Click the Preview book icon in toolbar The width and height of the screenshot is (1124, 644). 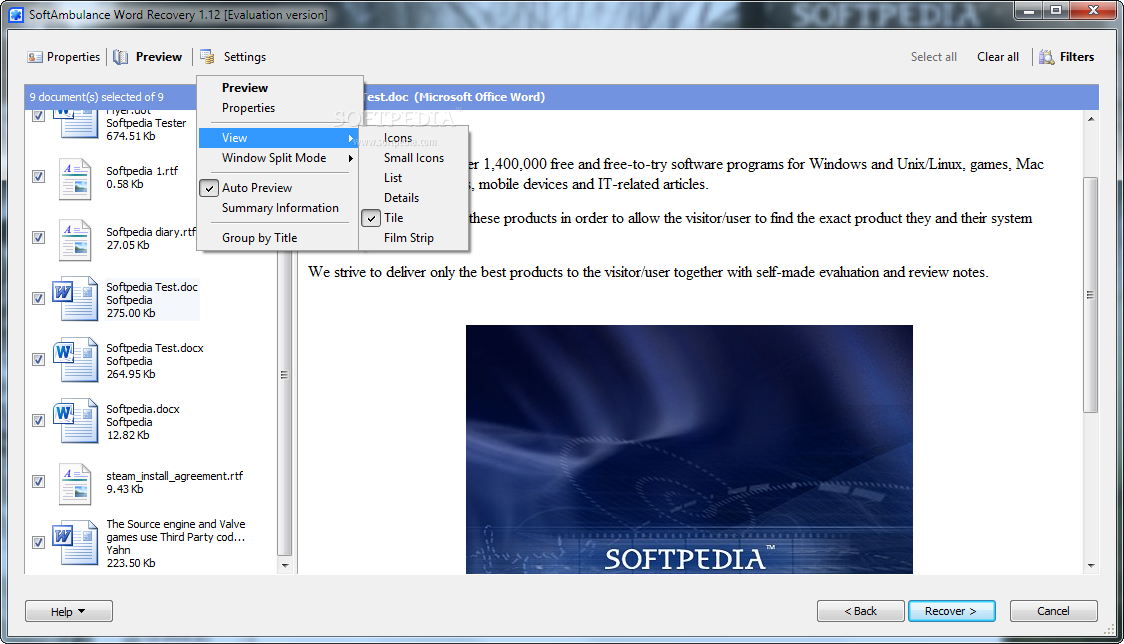coord(121,57)
